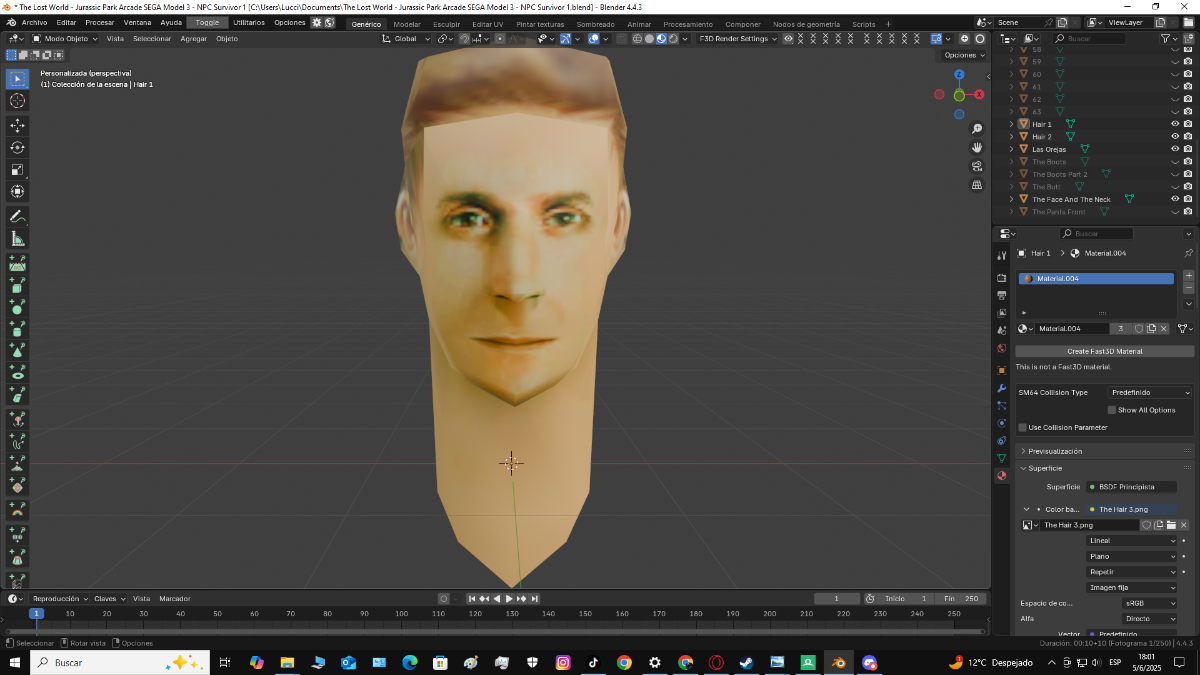Open F3D Render Settings
The width and height of the screenshot is (1200, 675).
click(x=737, y=39)
